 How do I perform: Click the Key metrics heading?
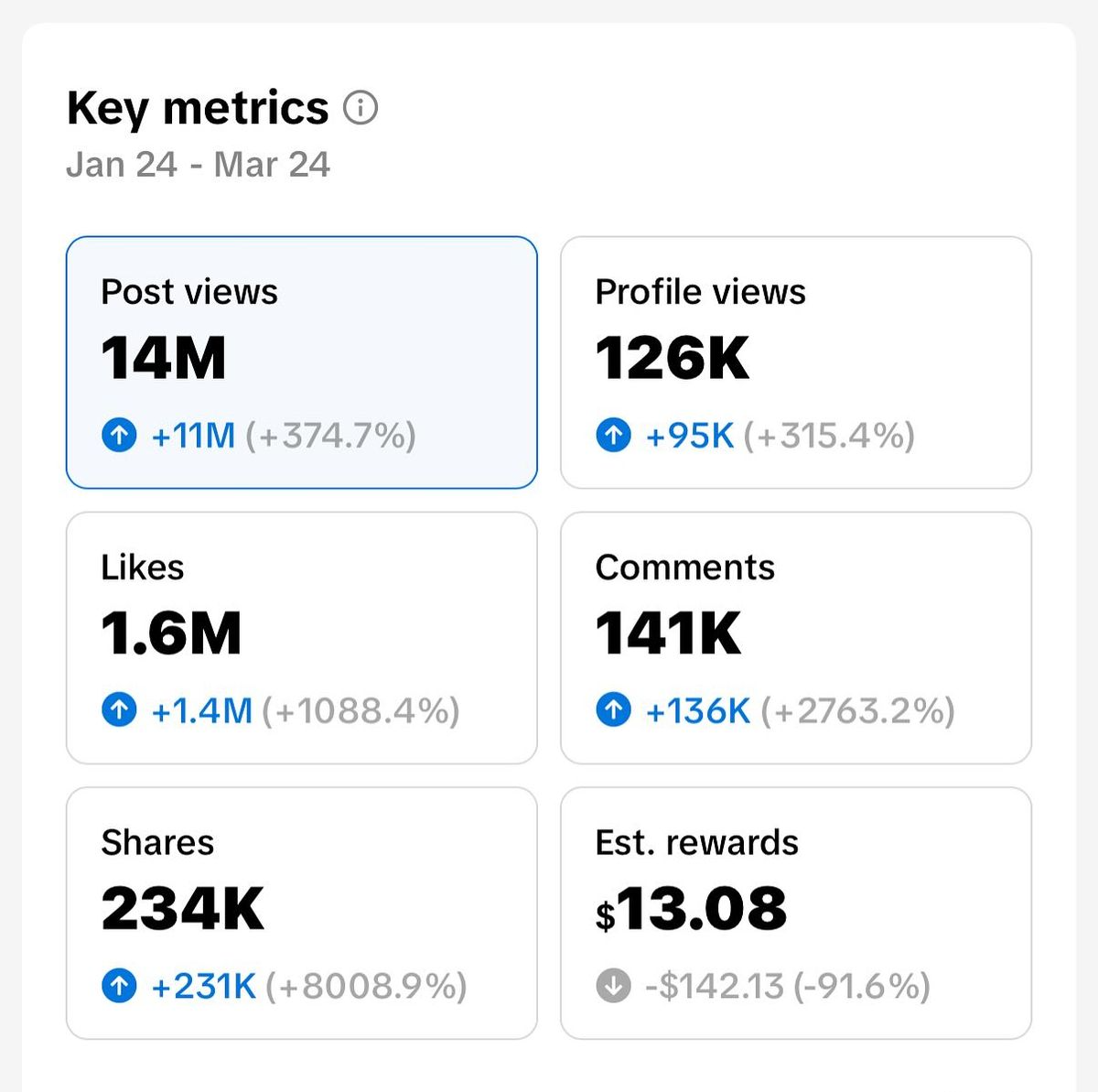click(x=198, y=108)
